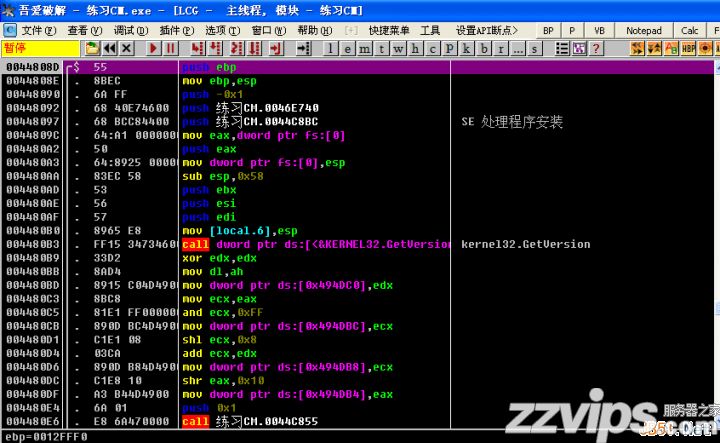This screenshot has height=443, width=720.
Task: Open Memory map with 'm' button
Action: click(365, 48)
